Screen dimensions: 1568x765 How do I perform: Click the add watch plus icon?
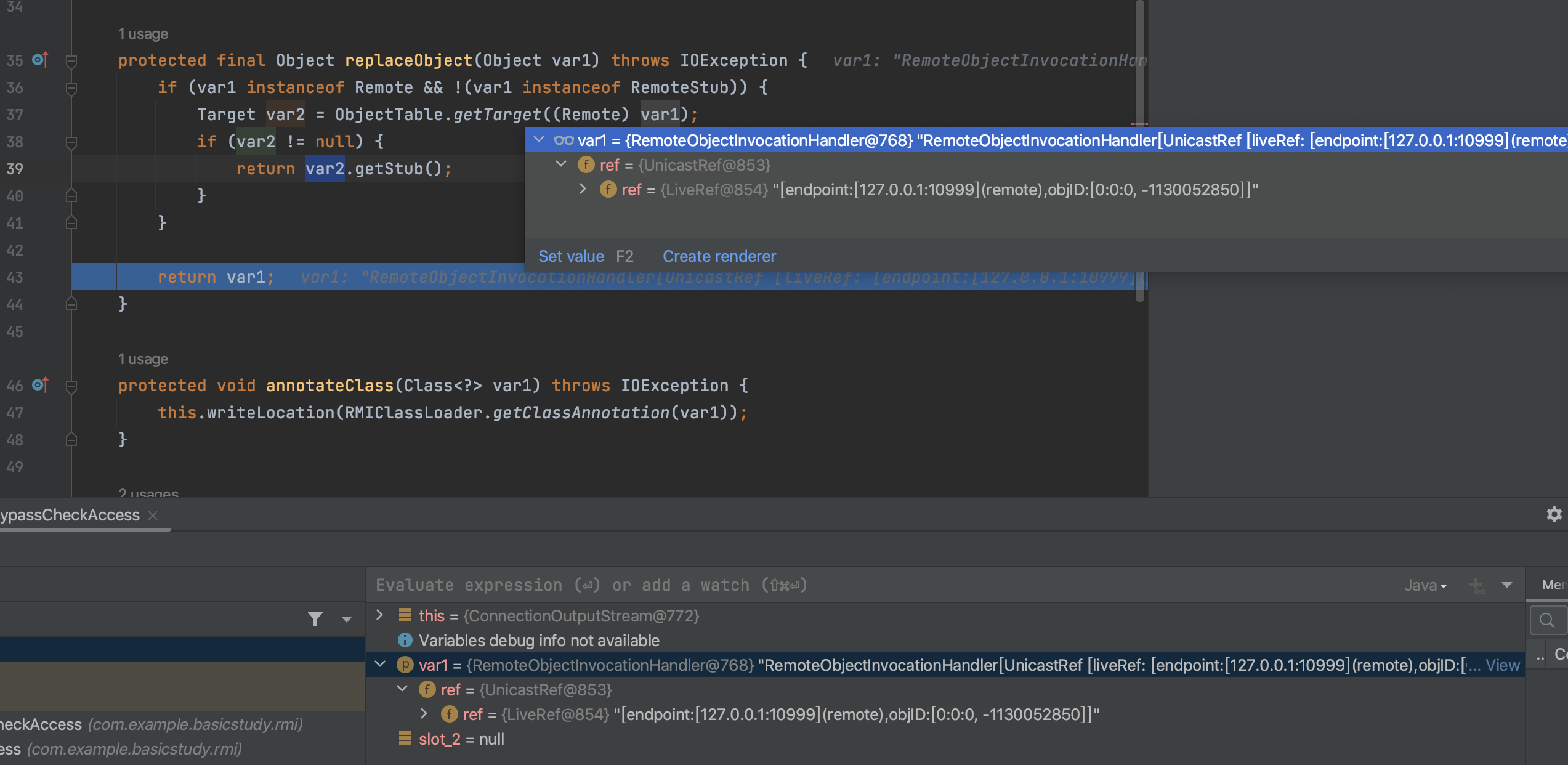[1476, 586]
